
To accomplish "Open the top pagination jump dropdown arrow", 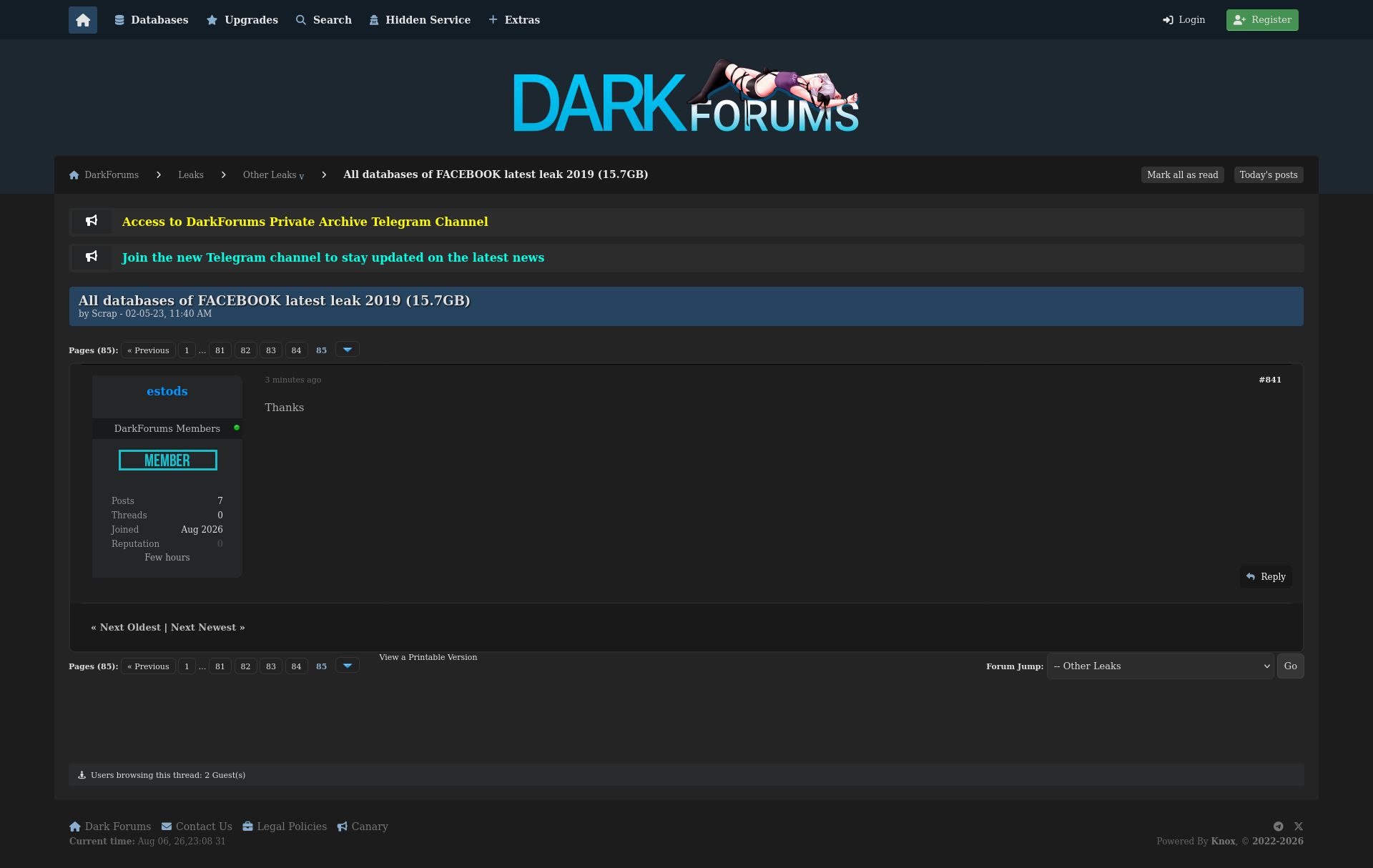I will (x=348, y=350).
